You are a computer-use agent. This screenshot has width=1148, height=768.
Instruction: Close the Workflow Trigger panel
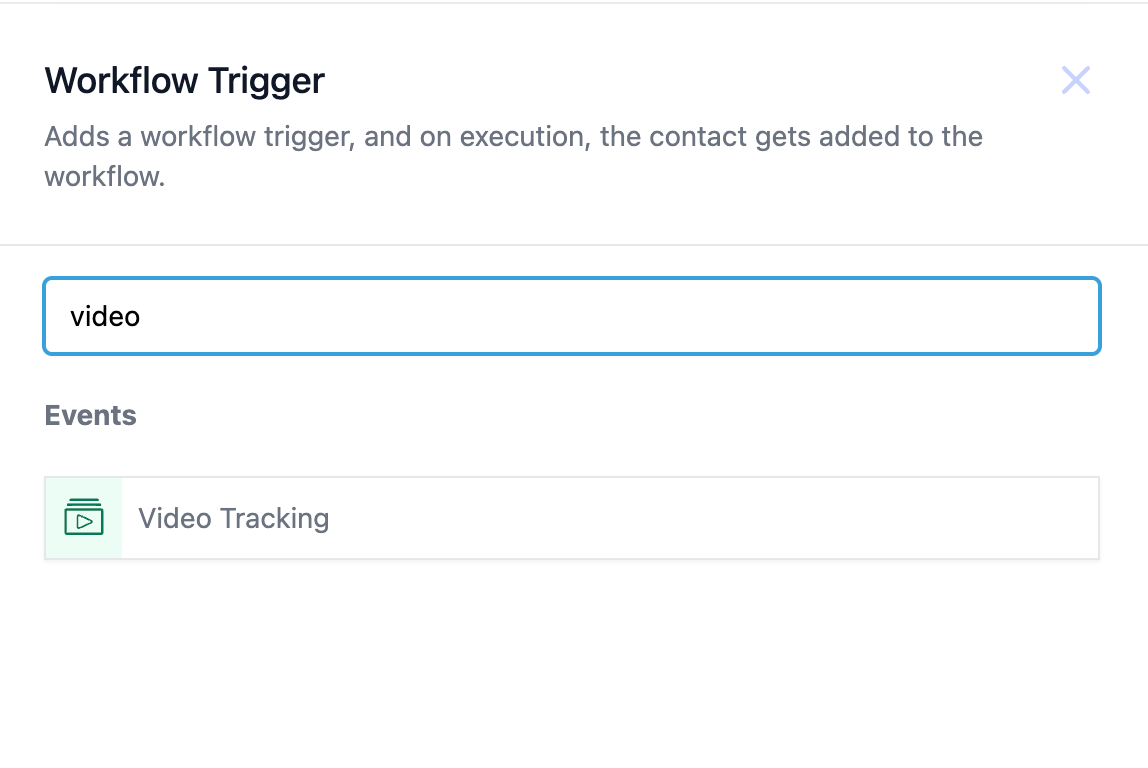click(1075, 80)
